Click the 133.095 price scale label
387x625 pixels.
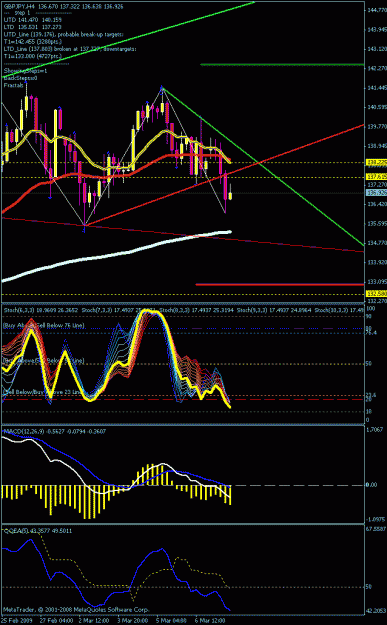[376, 281]
